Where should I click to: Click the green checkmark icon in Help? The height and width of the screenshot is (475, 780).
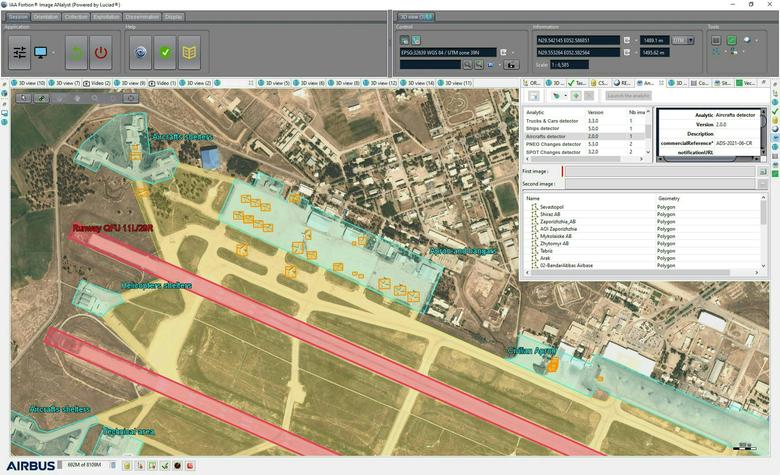166,52
